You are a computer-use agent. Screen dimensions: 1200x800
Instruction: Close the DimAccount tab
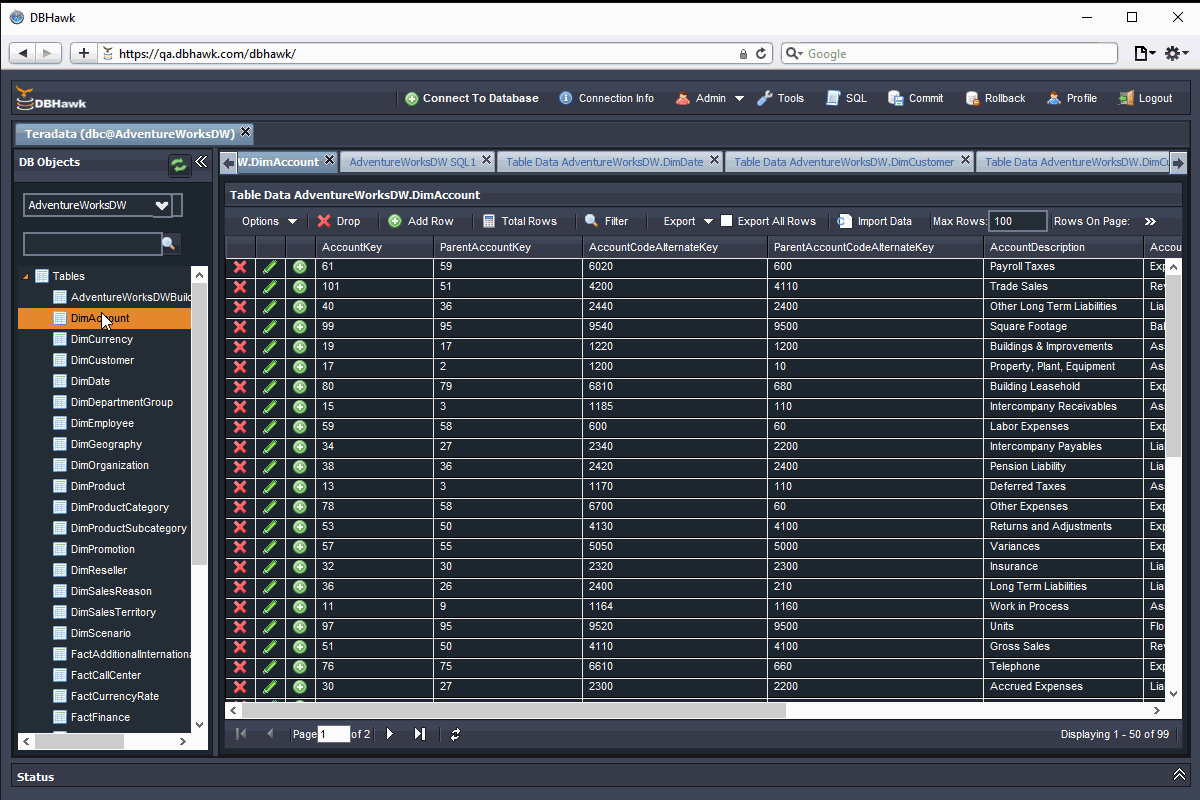click(x=329, y=160)
